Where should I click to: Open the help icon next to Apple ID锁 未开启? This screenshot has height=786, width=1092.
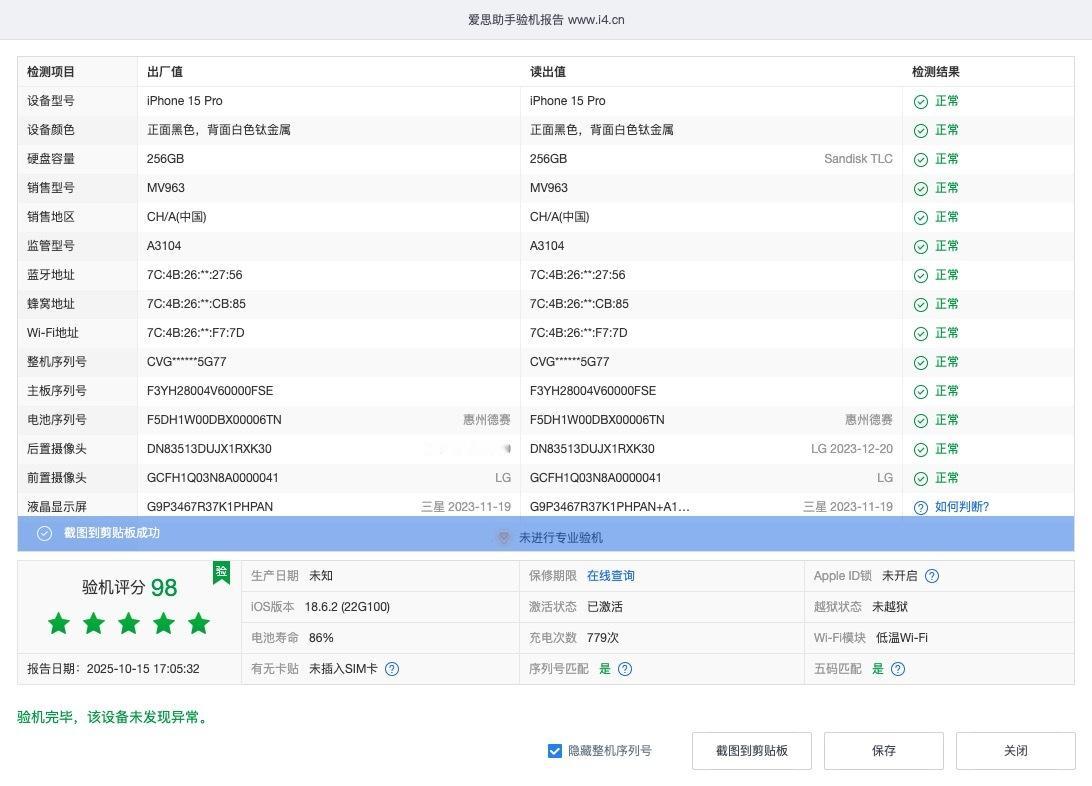click(932, 576)
